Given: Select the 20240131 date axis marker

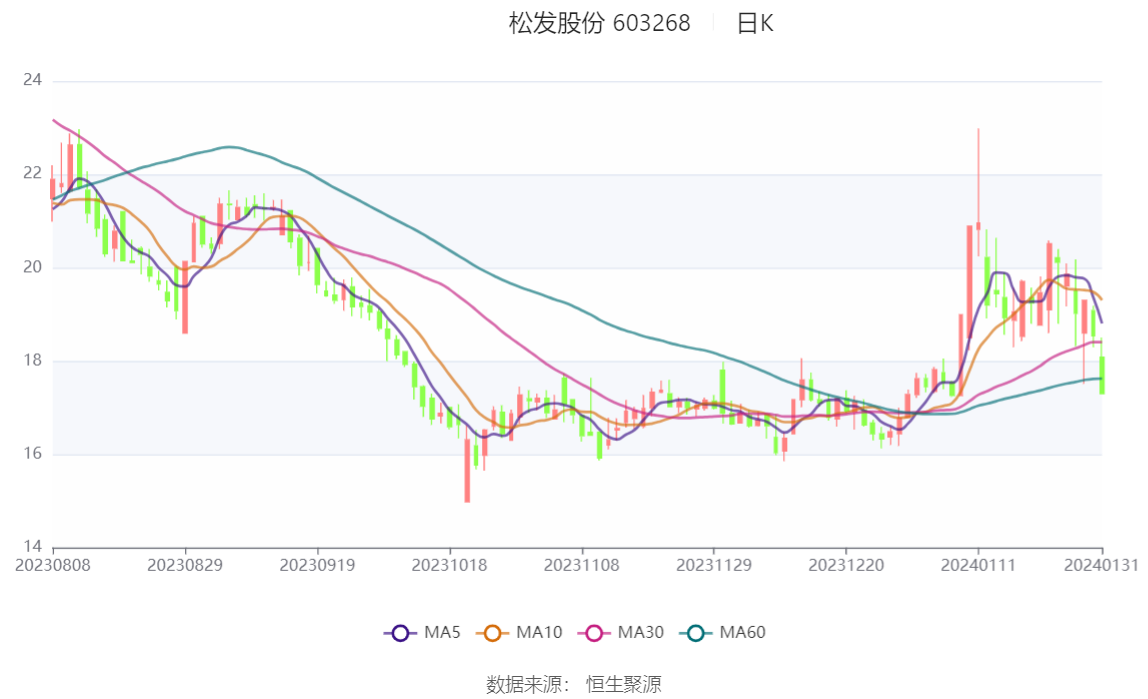Looking at the screenshot, I should [x=1101, y=565].
